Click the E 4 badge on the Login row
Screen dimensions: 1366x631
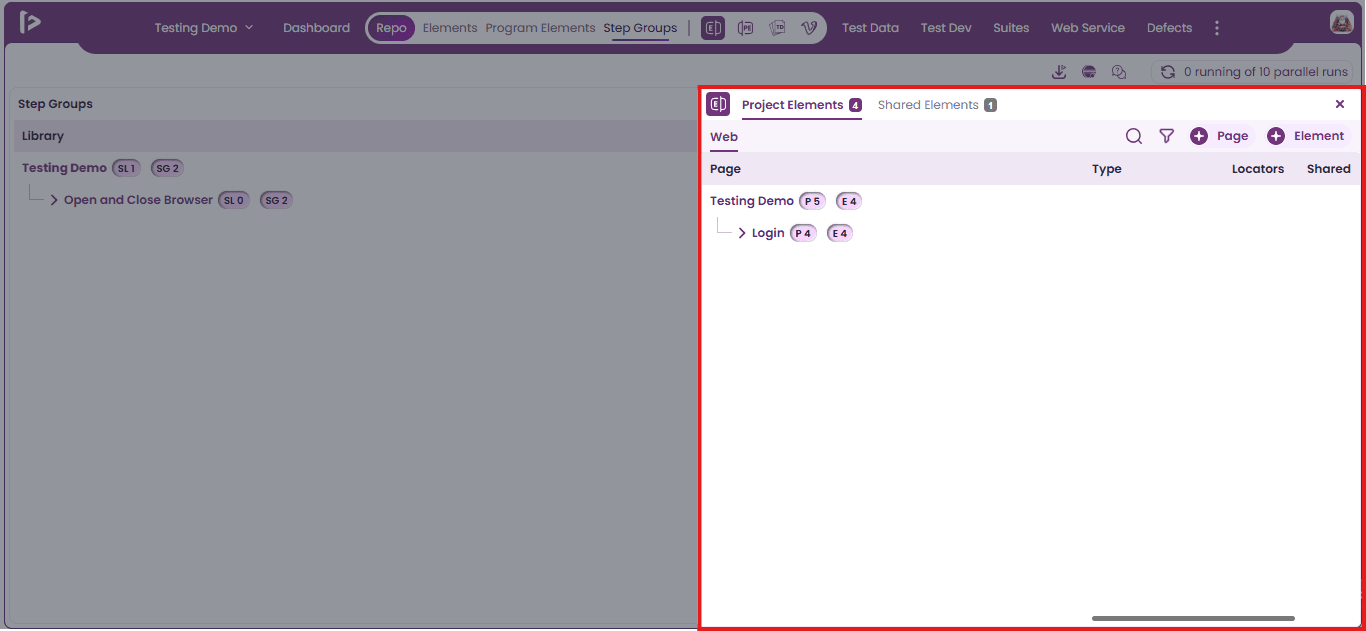[840, 233]
